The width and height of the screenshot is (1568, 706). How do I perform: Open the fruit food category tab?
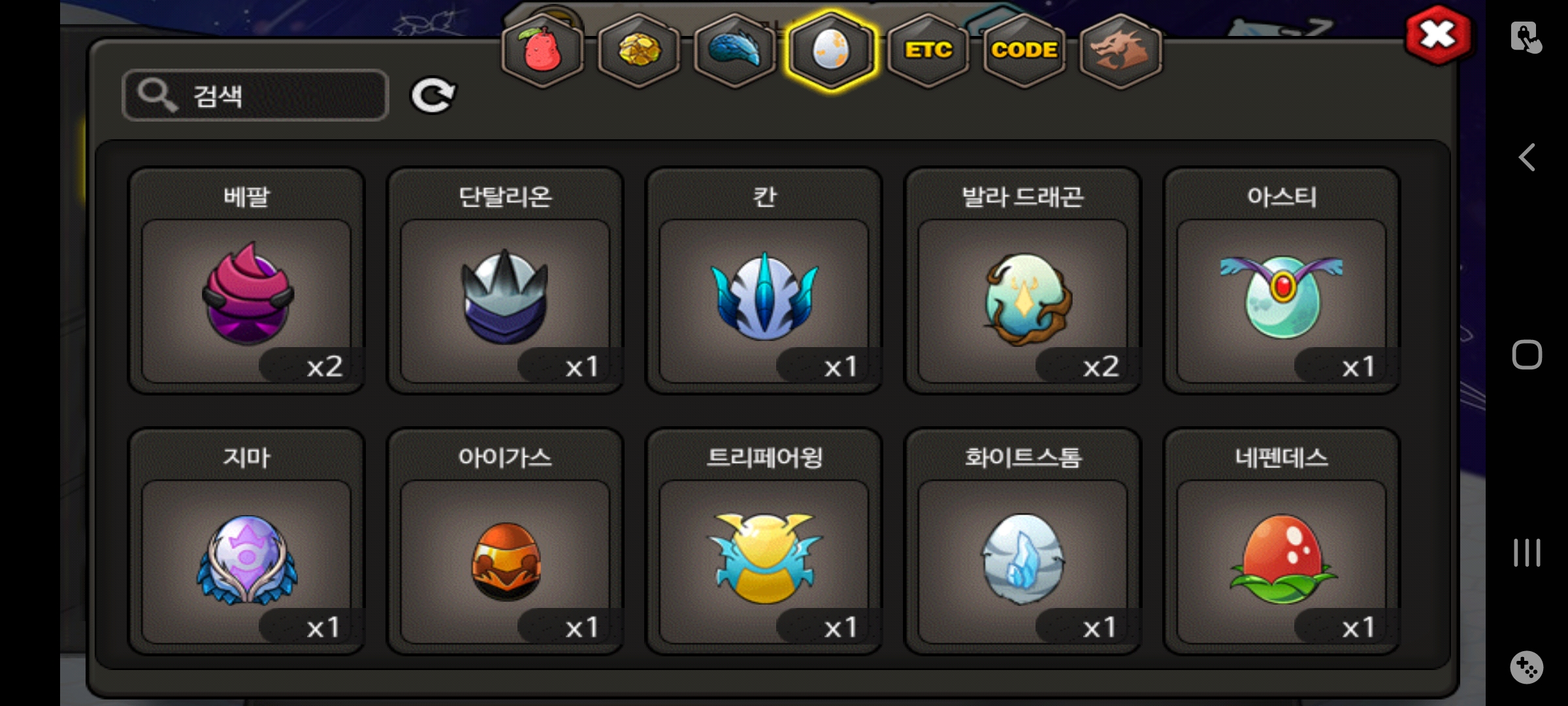542,51
